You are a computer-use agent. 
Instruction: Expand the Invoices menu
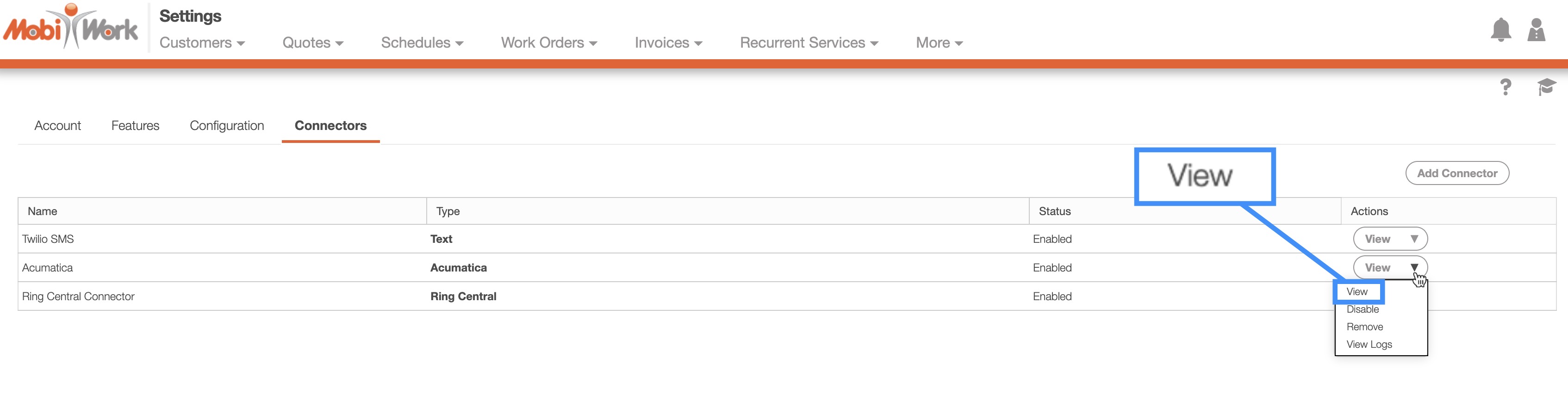click(x=668, y=43)
